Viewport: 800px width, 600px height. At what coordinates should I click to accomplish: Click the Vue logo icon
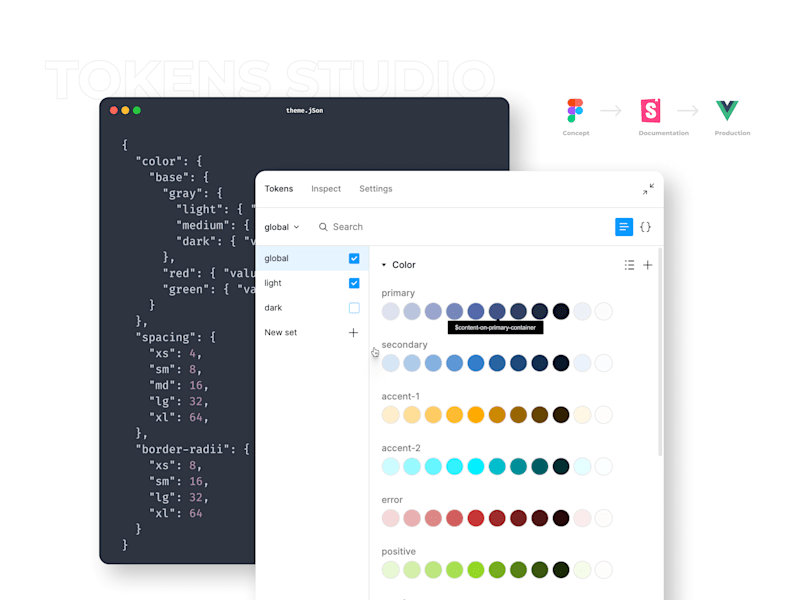click(x=727, y=110)
